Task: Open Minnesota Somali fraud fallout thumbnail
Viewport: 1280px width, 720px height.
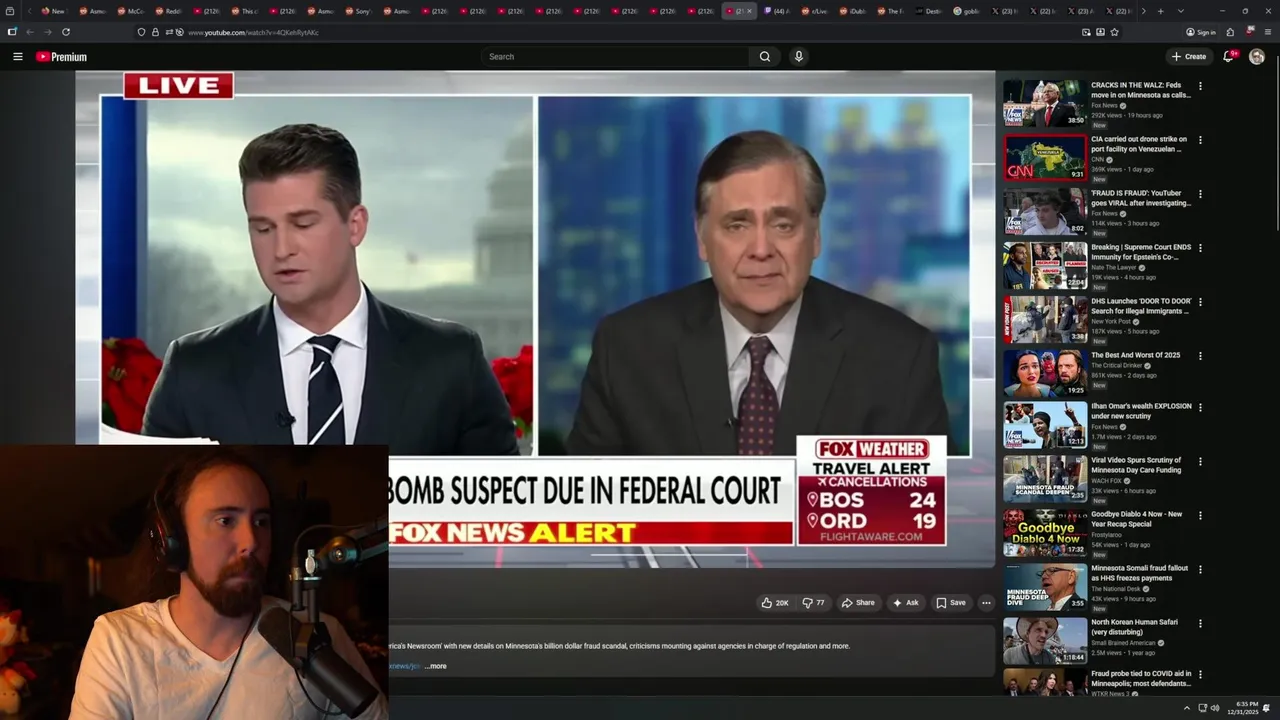Action: click(x=1045, y=587)
